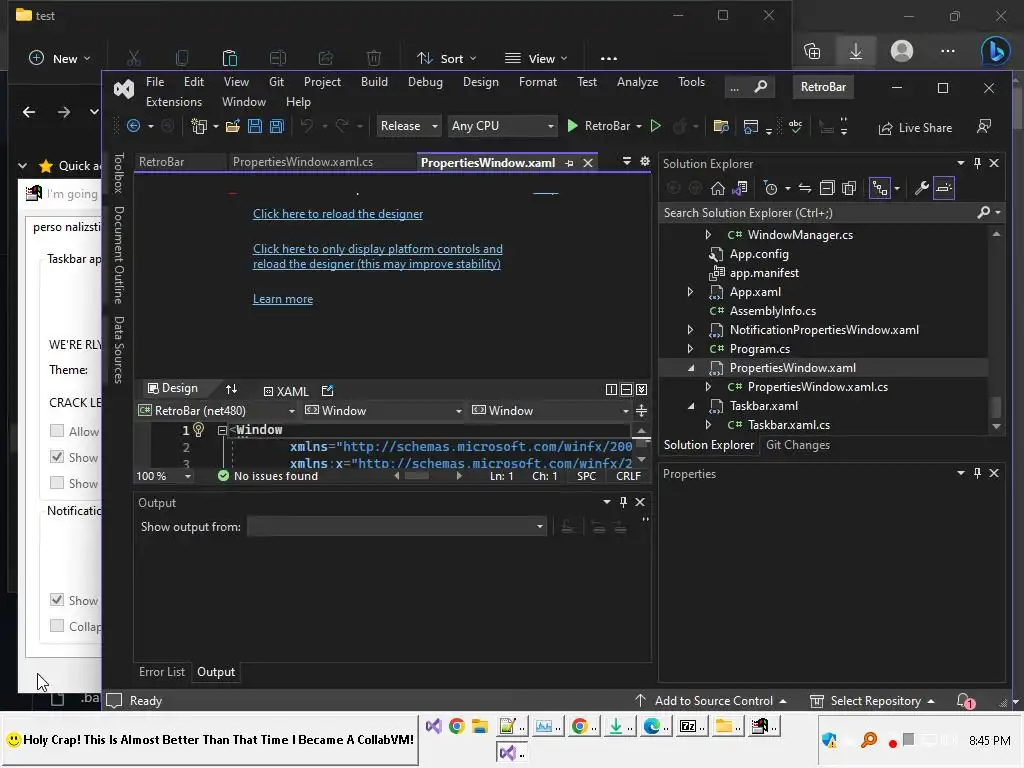
Task: Toggle checked Show checkbox below Allow
Action: click(x=57, y=457)
